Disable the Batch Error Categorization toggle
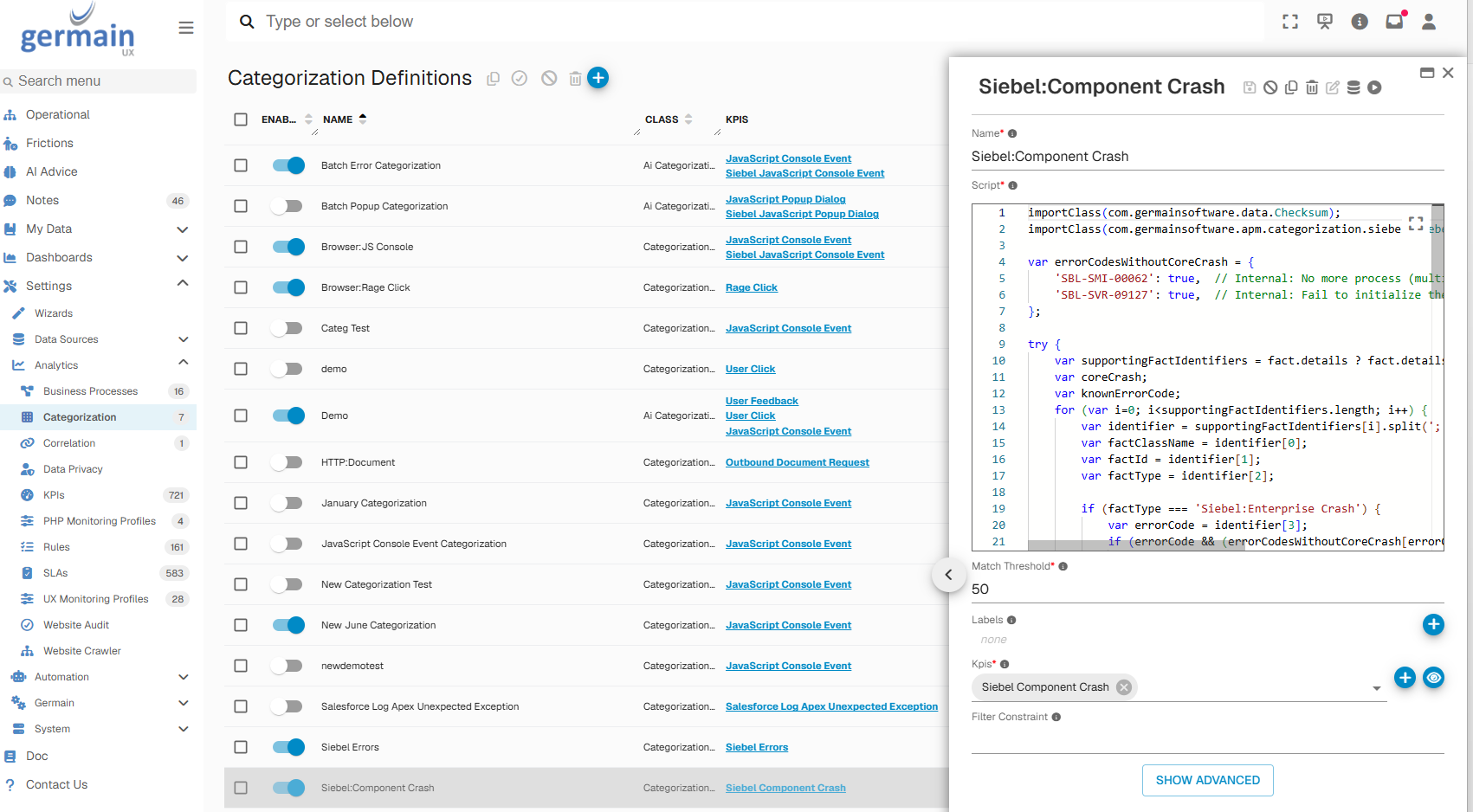This screenshot has height=812, width=1473. click(288, 165)
